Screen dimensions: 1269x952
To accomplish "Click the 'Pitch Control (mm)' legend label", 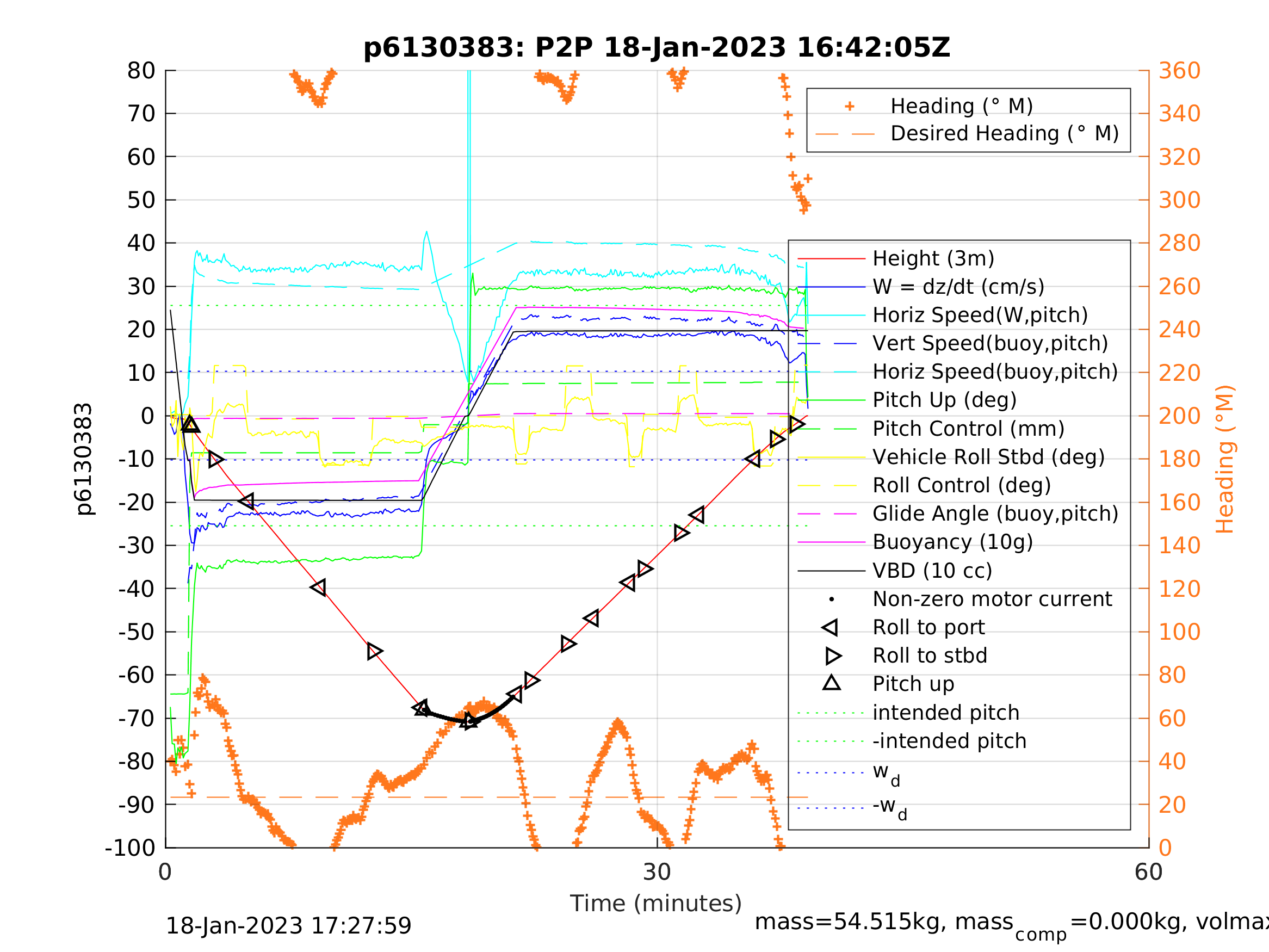I will coord(968,429).
